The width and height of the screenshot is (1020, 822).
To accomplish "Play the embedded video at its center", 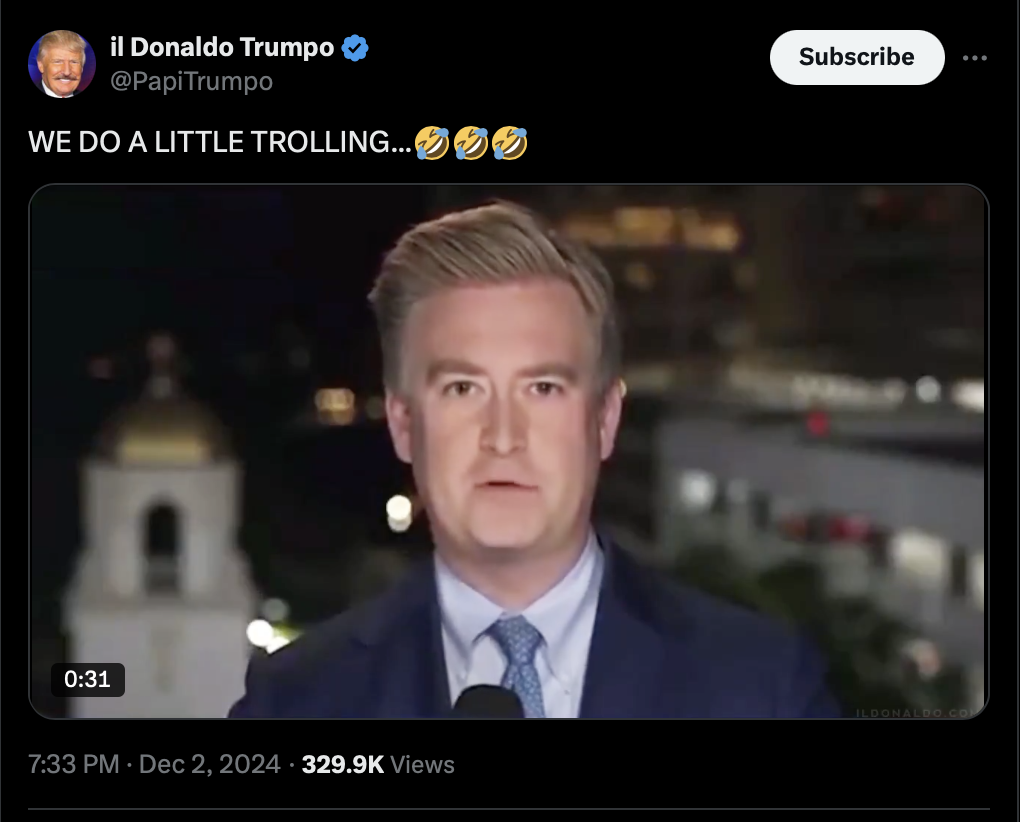I will [x=509, y=451].
